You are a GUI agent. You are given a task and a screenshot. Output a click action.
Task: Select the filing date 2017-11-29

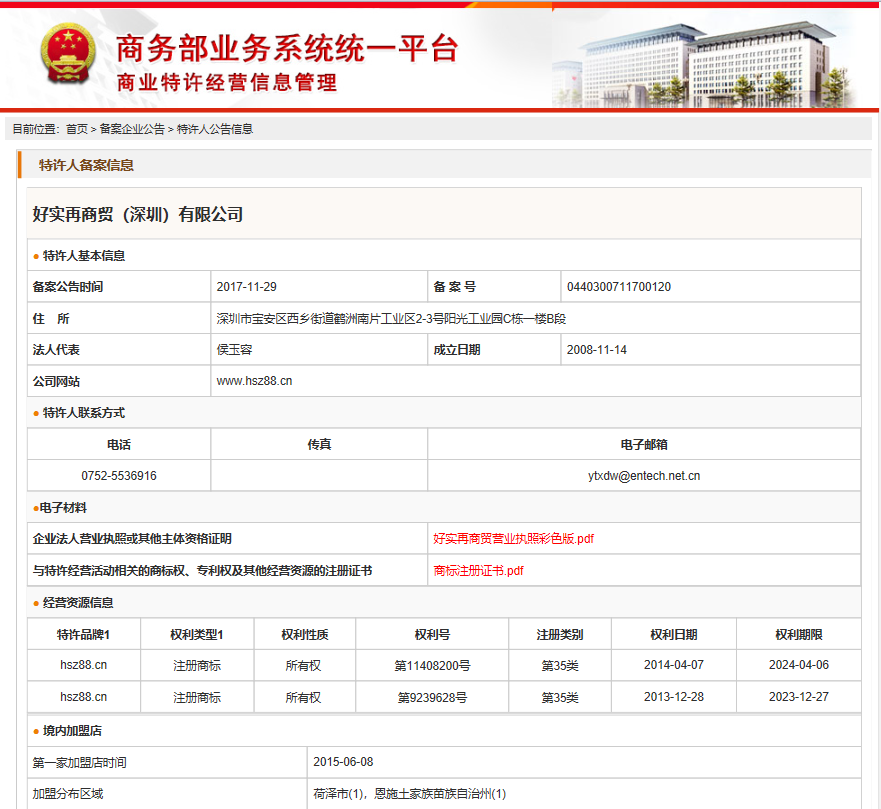coord(247,287)
